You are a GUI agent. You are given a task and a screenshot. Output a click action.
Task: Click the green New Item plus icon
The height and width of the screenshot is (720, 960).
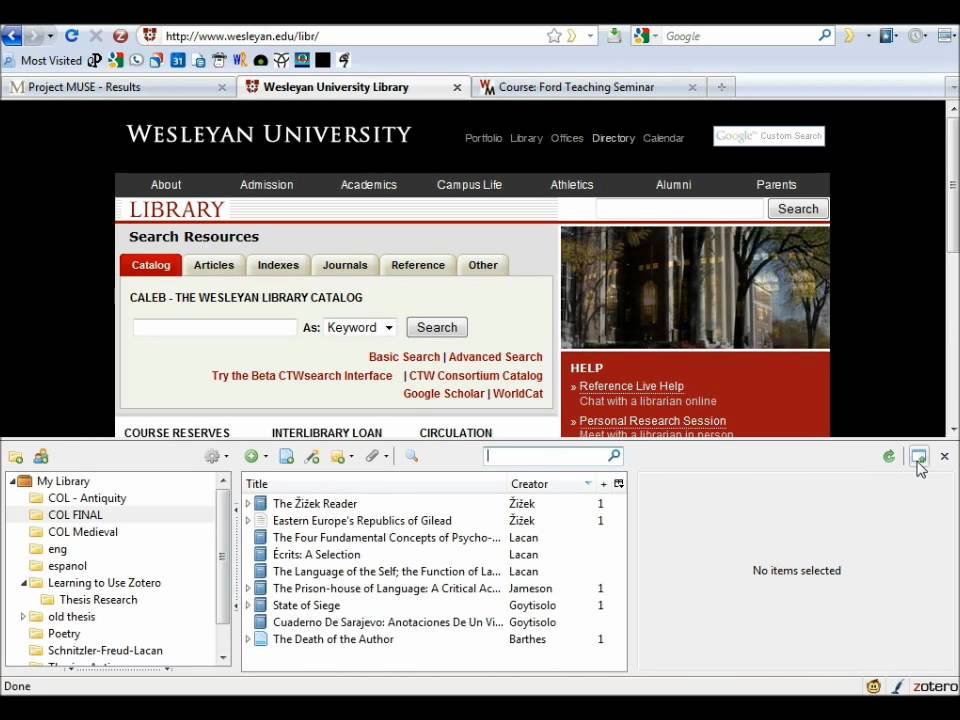(251, 456)
